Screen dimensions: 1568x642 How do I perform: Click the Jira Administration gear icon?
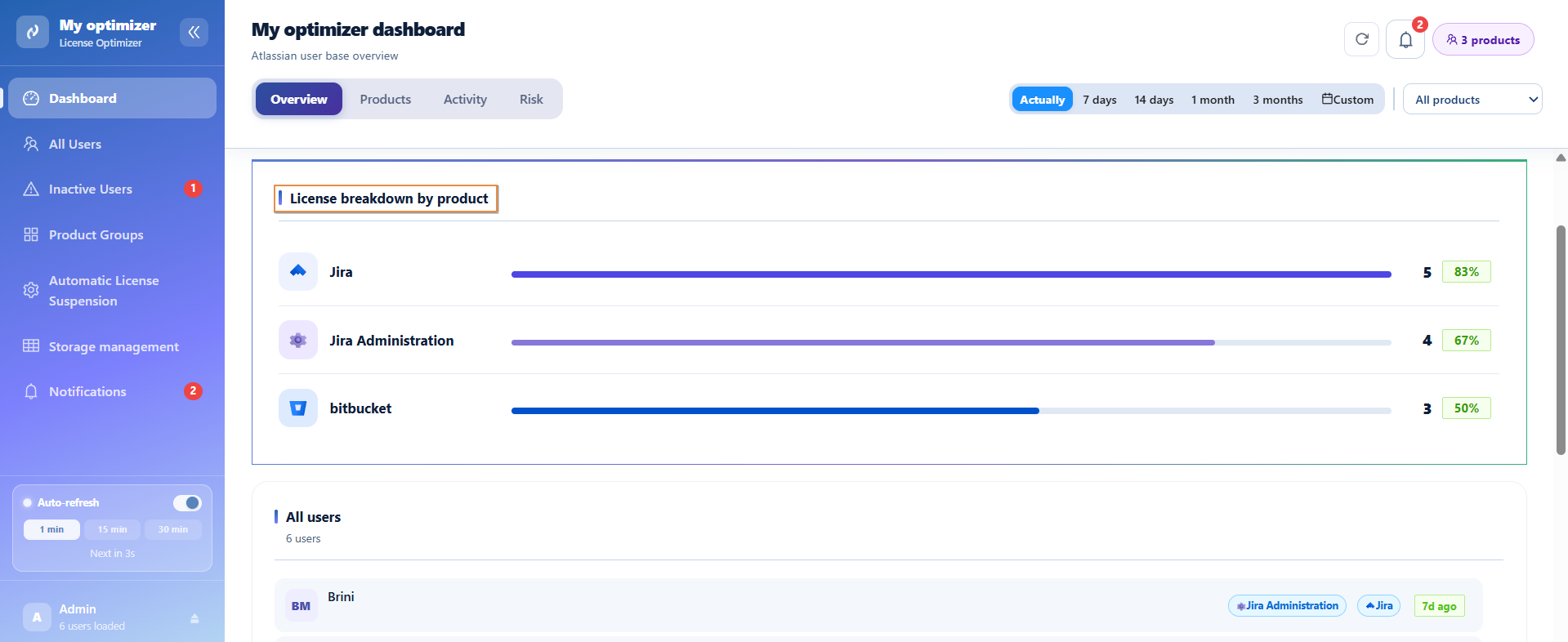coord(298,340)
